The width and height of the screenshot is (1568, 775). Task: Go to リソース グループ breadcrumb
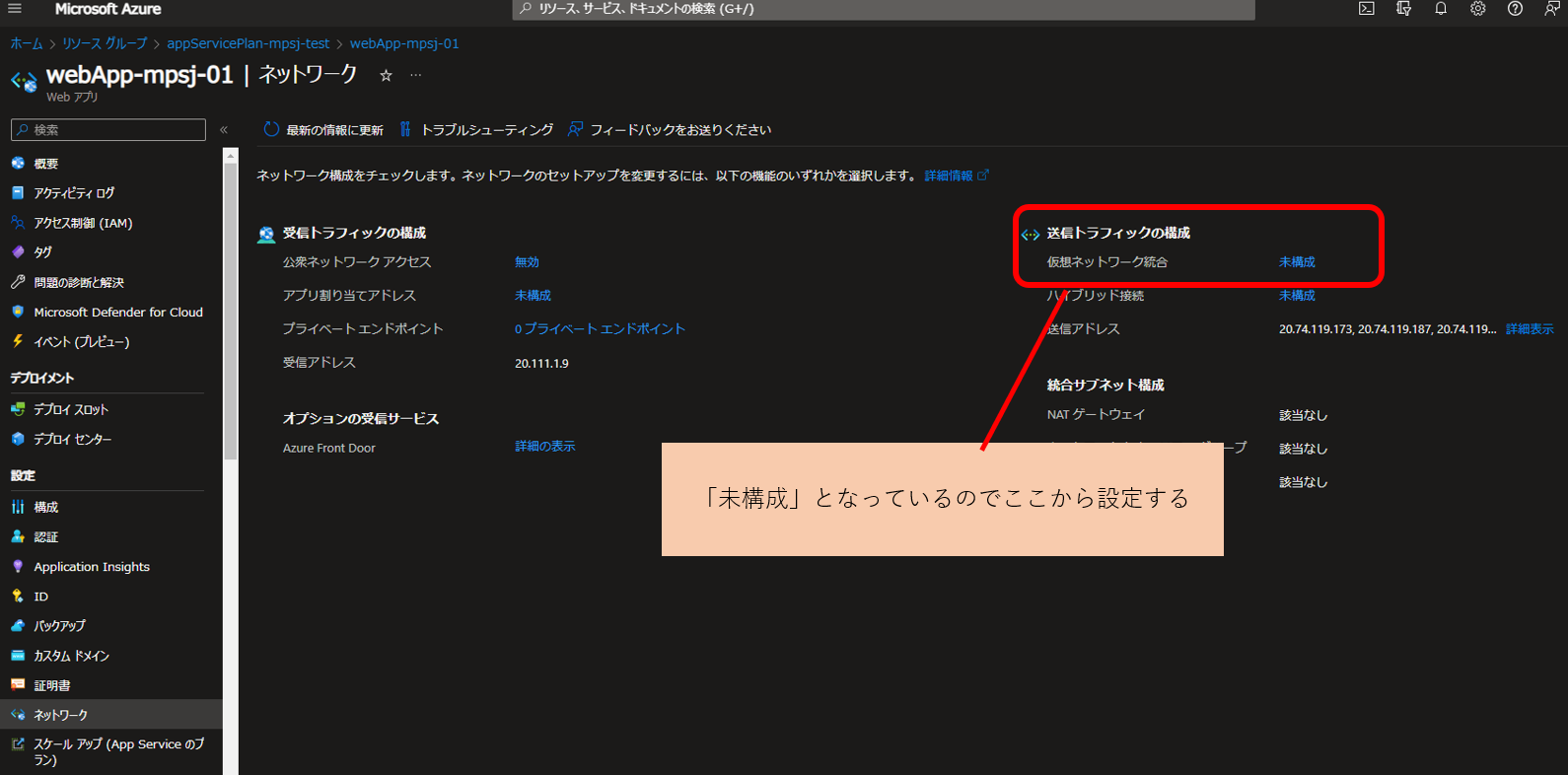coord(105,43)
